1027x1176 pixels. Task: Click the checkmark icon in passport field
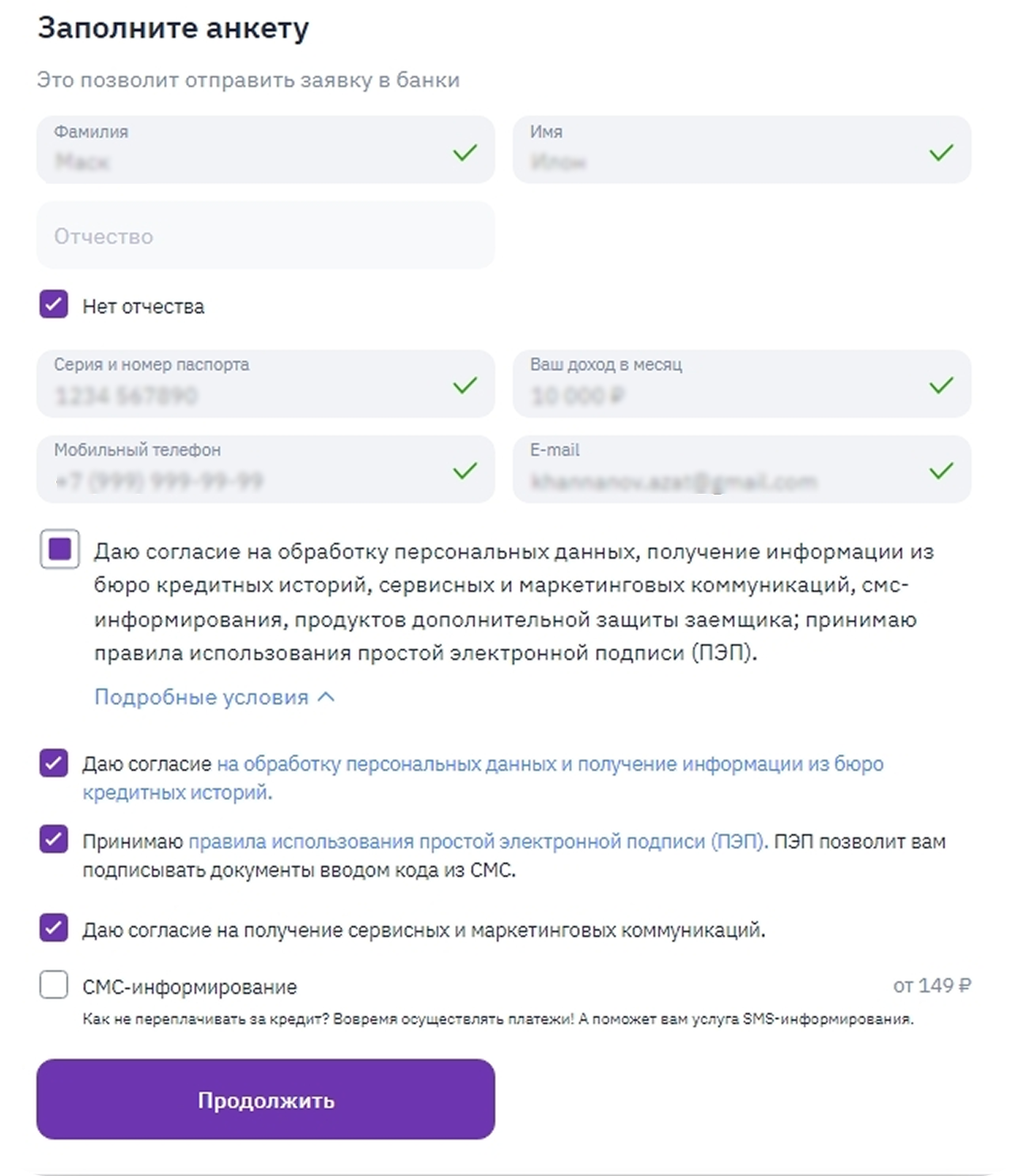465,385
